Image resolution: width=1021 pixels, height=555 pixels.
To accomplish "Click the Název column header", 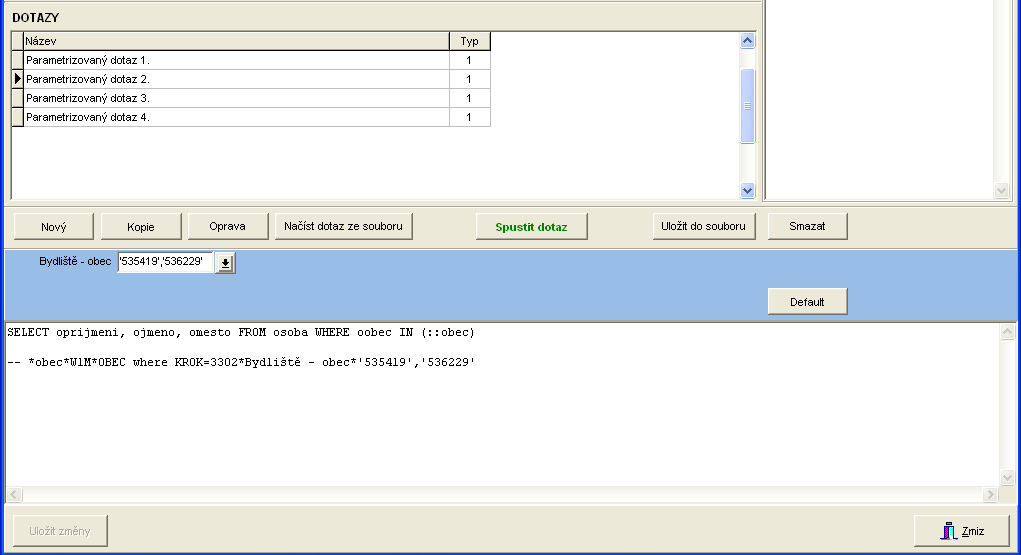I will [x=236, y=41].
